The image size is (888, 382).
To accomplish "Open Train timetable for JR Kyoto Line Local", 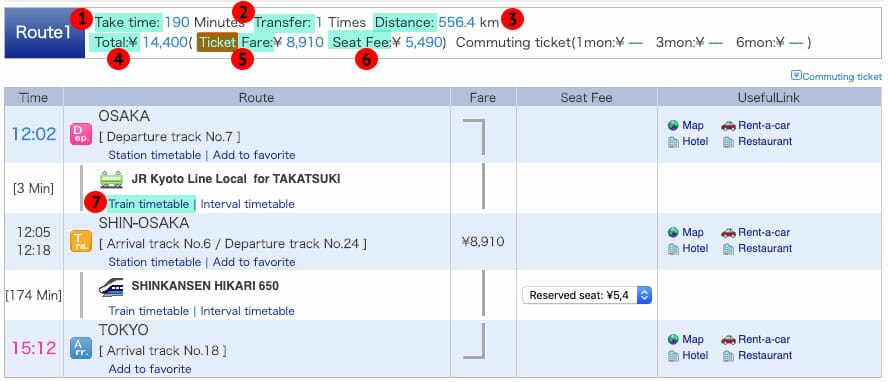I will [x=148, y=204].
